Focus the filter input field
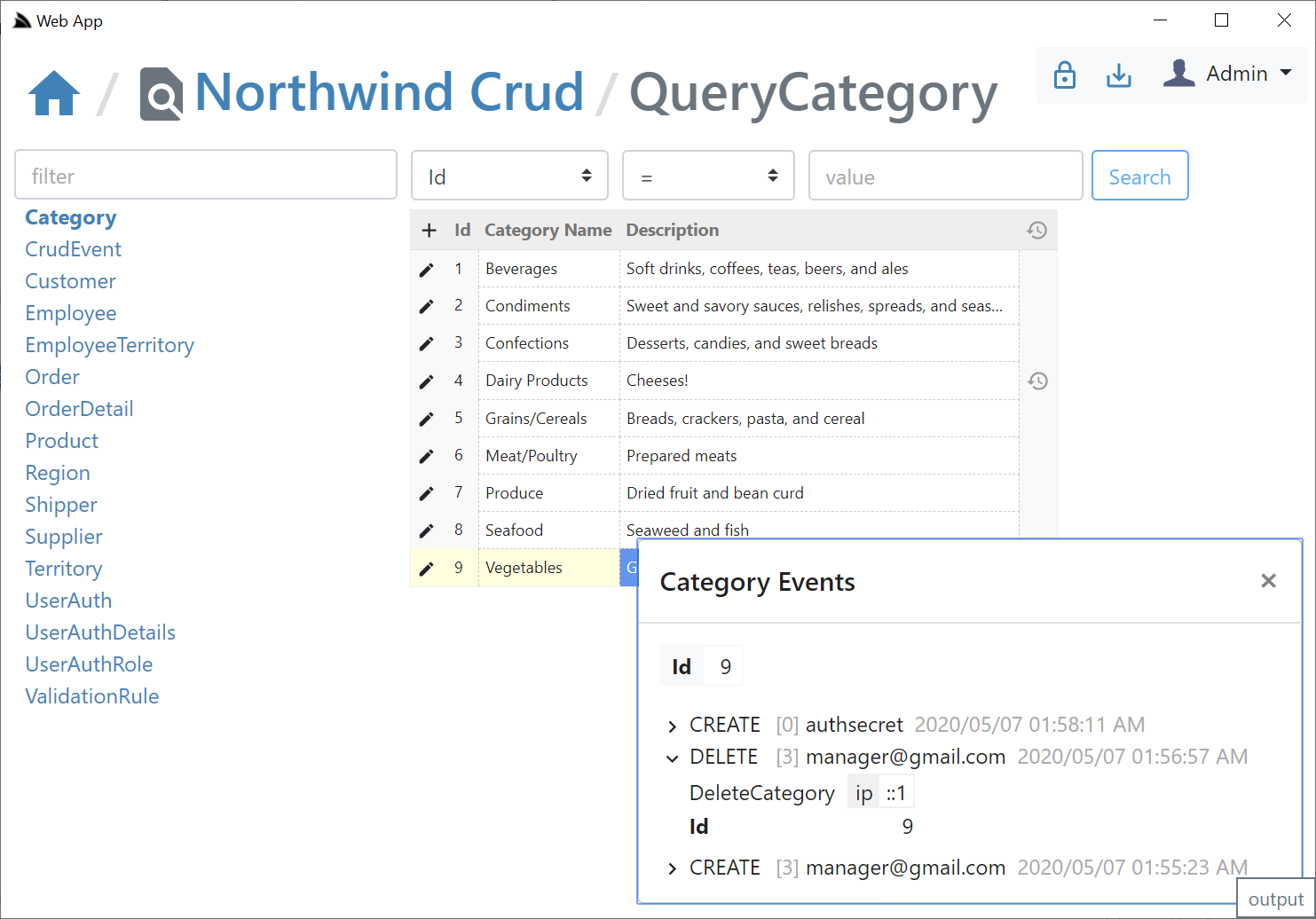1316x919 pixels. 206,175
